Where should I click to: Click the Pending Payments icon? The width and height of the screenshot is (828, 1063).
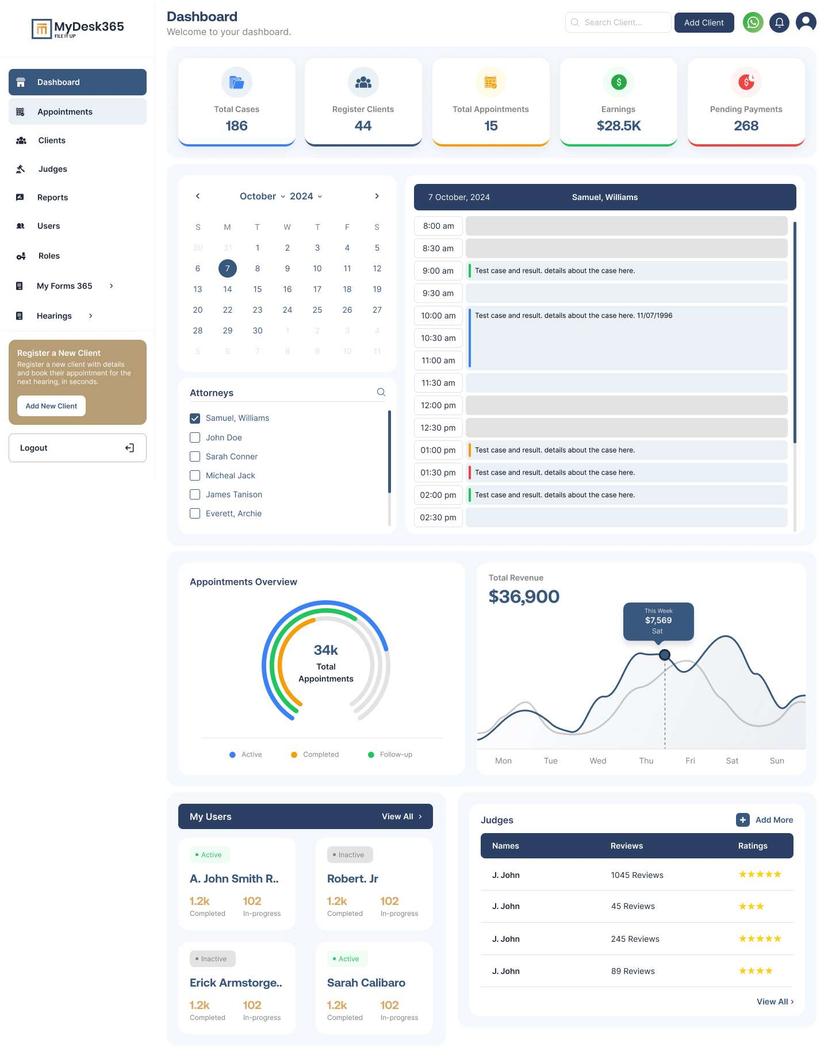click(746, 82)
